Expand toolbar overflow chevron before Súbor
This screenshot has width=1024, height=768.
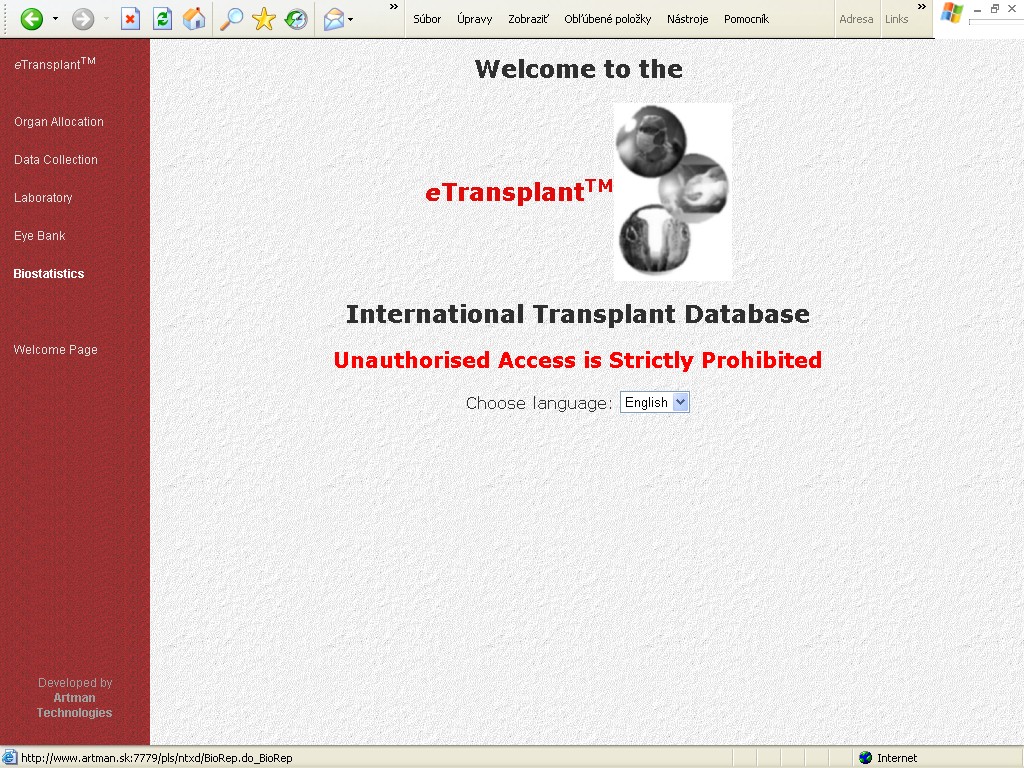[x=394, y=7]
